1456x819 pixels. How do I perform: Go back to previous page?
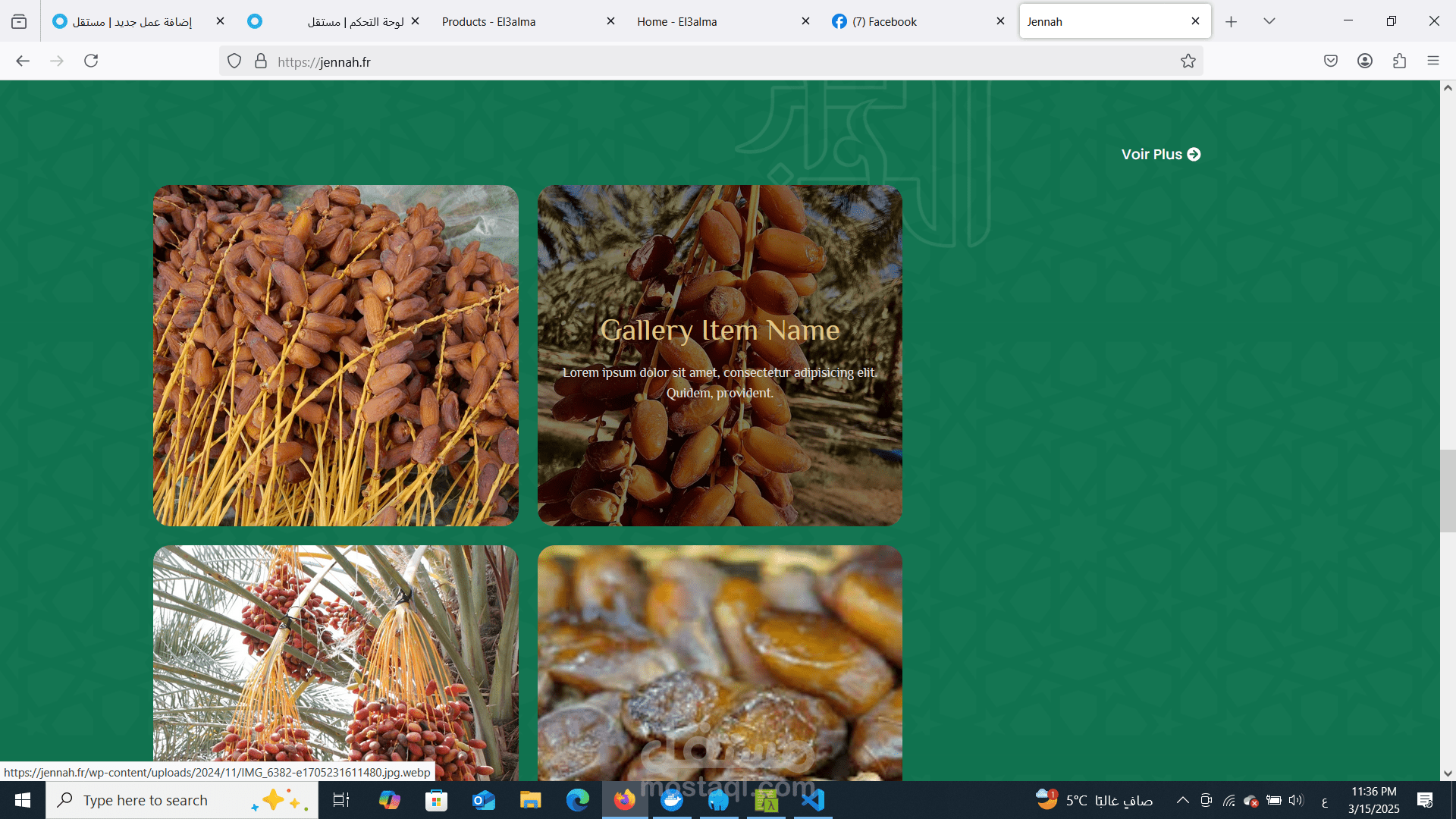click(x=23, y=61)
